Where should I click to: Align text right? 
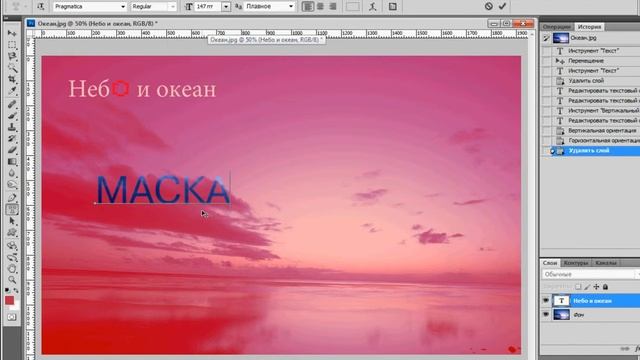click(333, 7)
